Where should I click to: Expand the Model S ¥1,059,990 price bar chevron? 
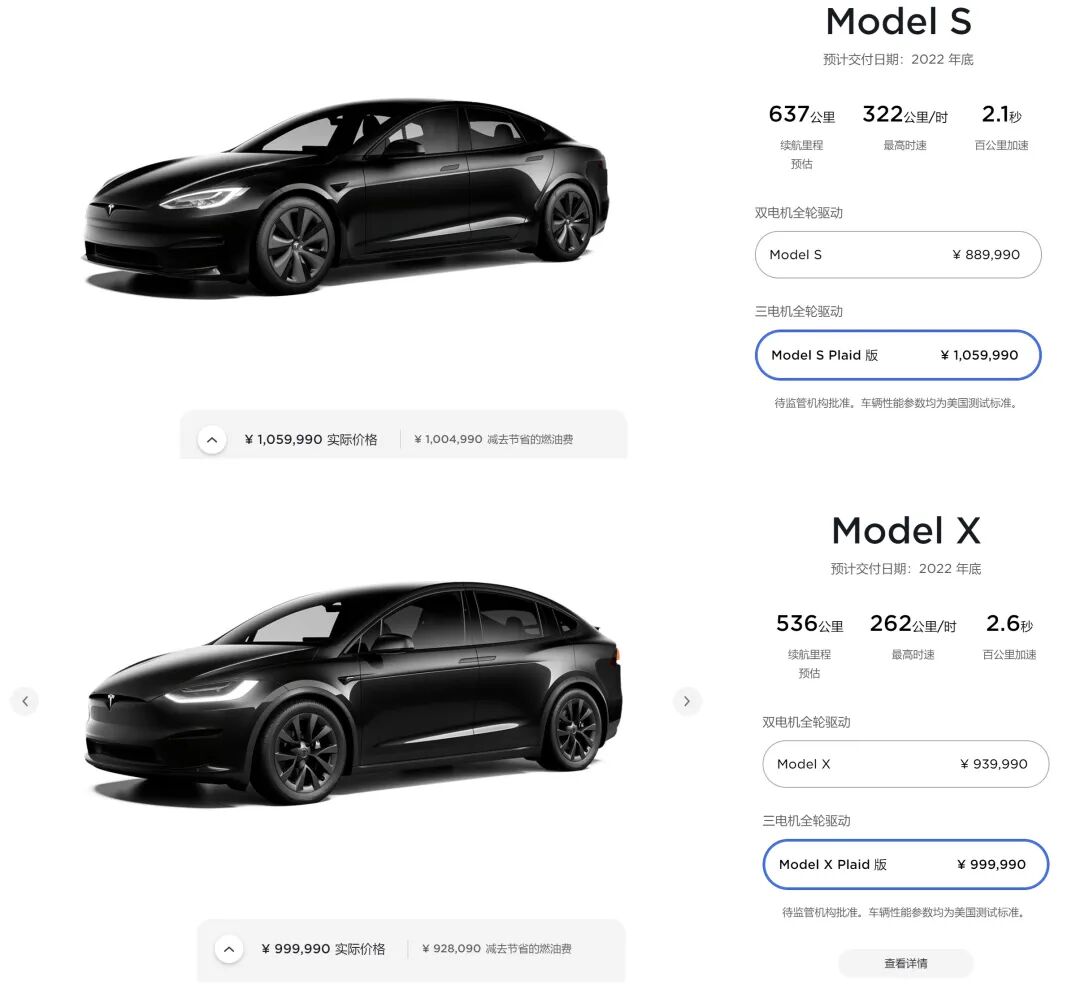(x=212, y=439)
